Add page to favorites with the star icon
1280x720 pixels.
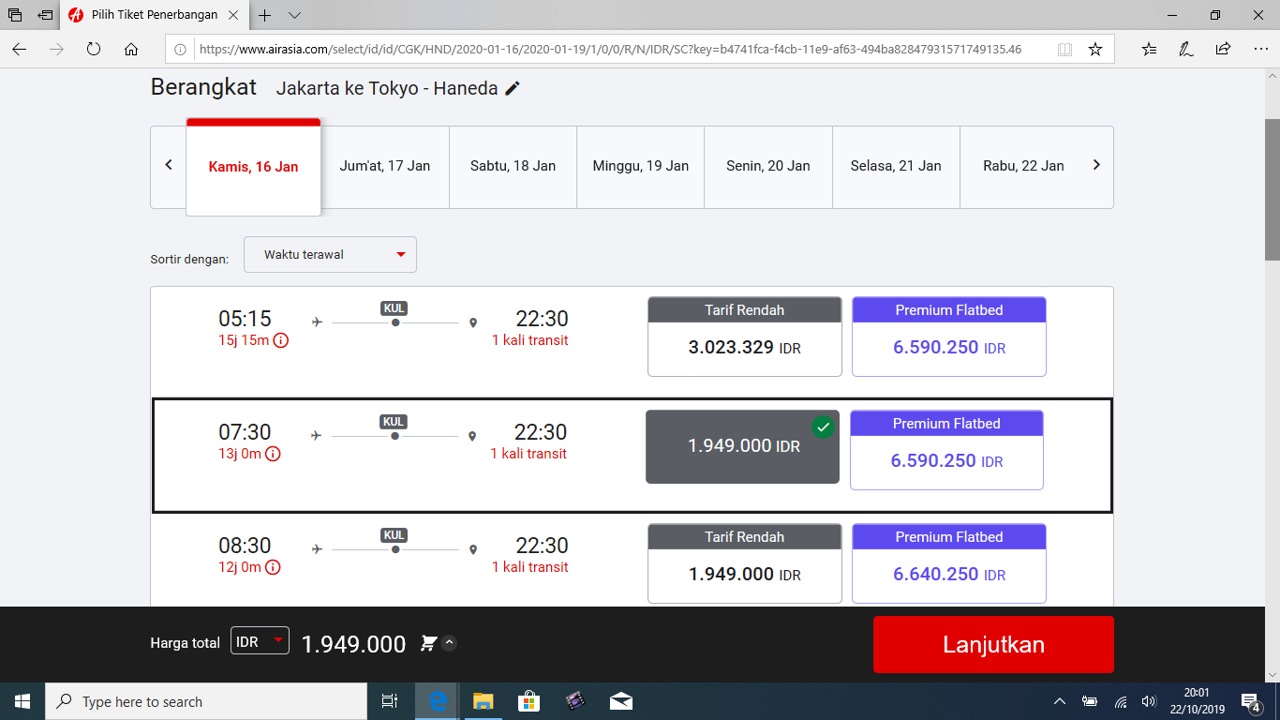point(1095,49)
